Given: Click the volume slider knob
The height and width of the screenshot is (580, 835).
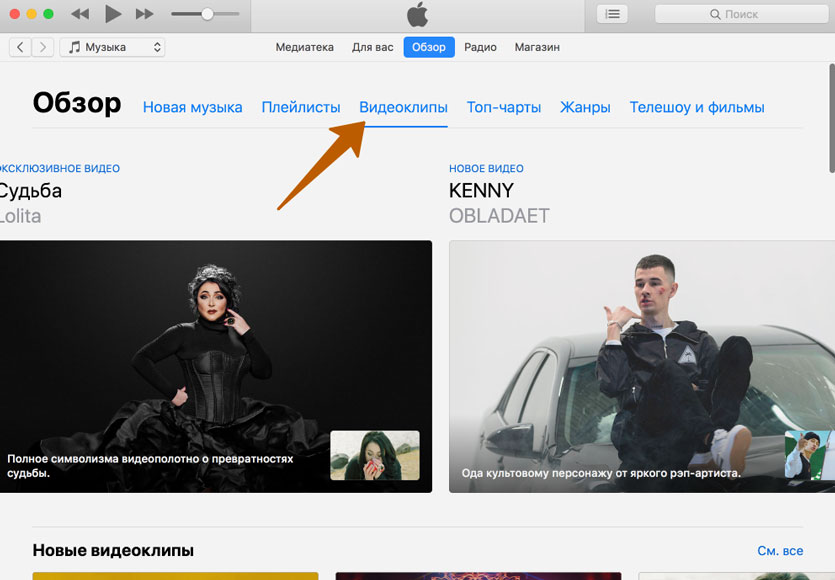Looking at the screenshot, I should 207,14.
